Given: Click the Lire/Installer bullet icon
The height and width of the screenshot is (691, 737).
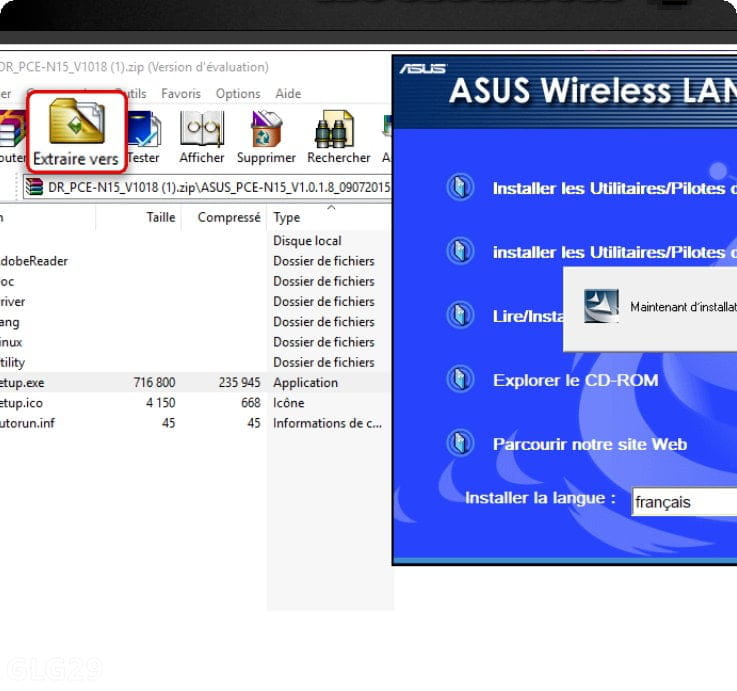Looking at the screenshot, I should pos(460,315).
